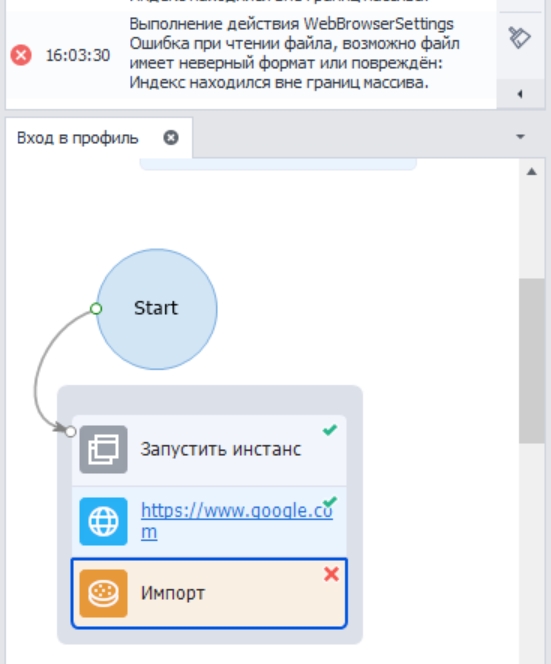Select the Запустить инстанс window icon
This screenshot has height=664, width=551.
click(103, 449)
